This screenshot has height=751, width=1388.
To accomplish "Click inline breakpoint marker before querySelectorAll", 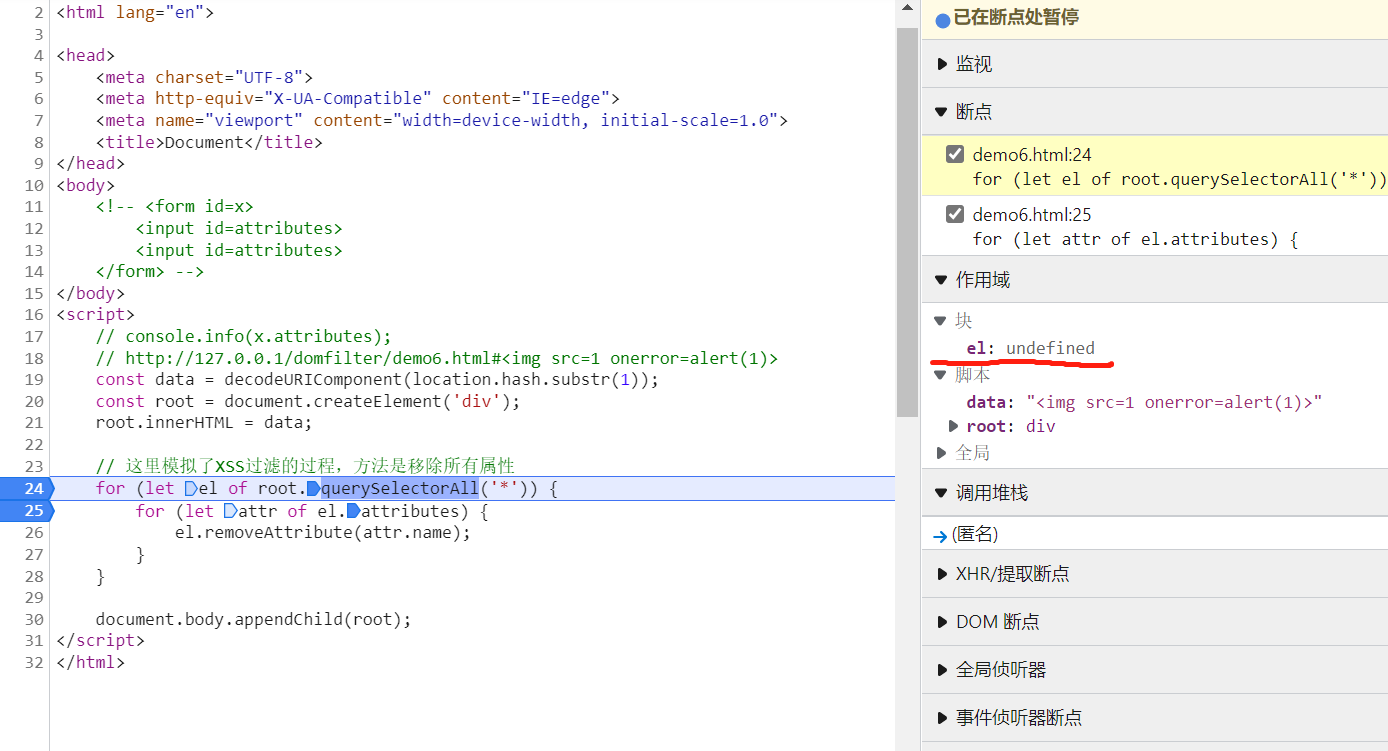I will click(x=313, y=489).
